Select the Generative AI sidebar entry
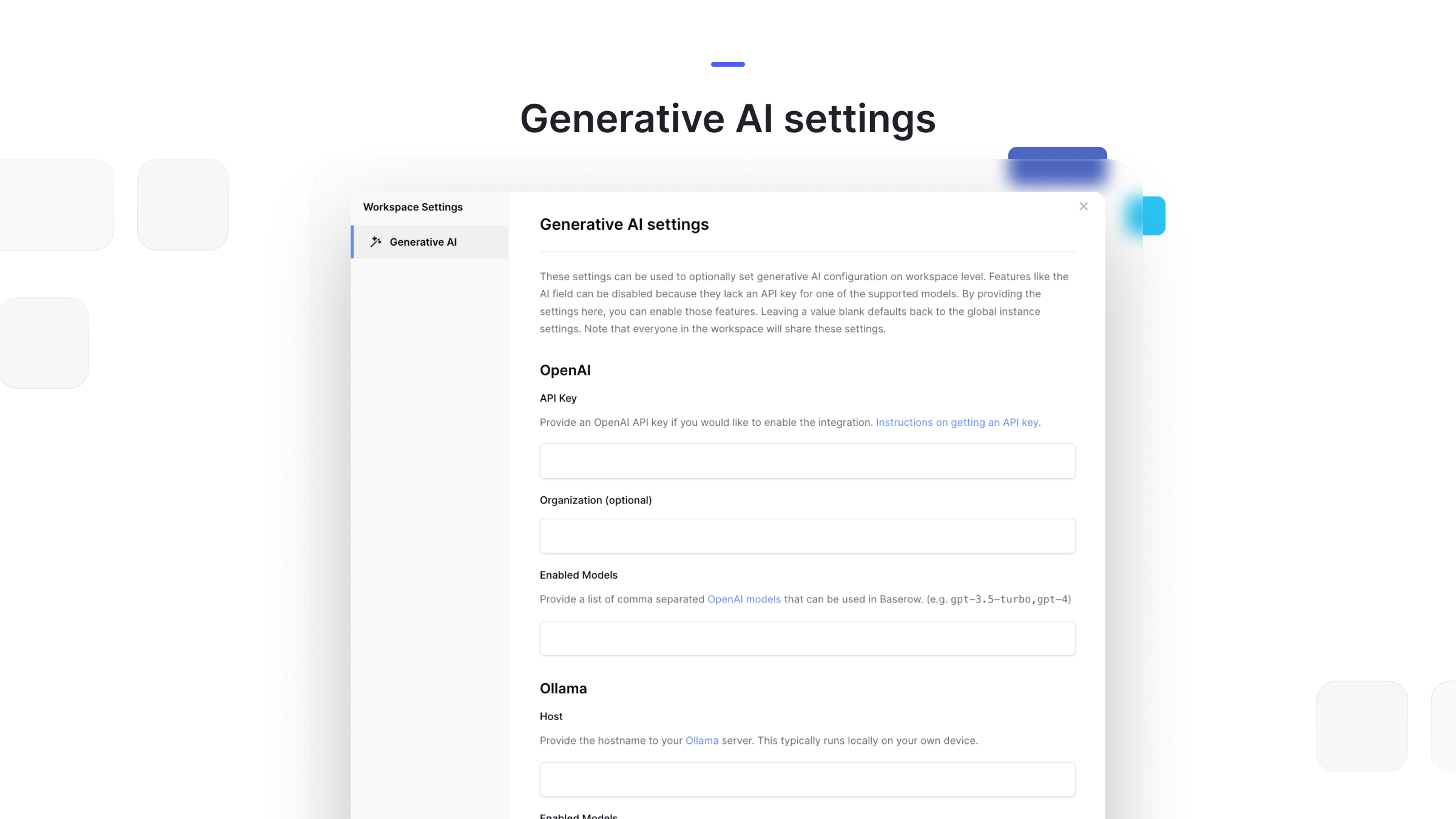Screen dimensions: 1456x819 click(423, 241)
